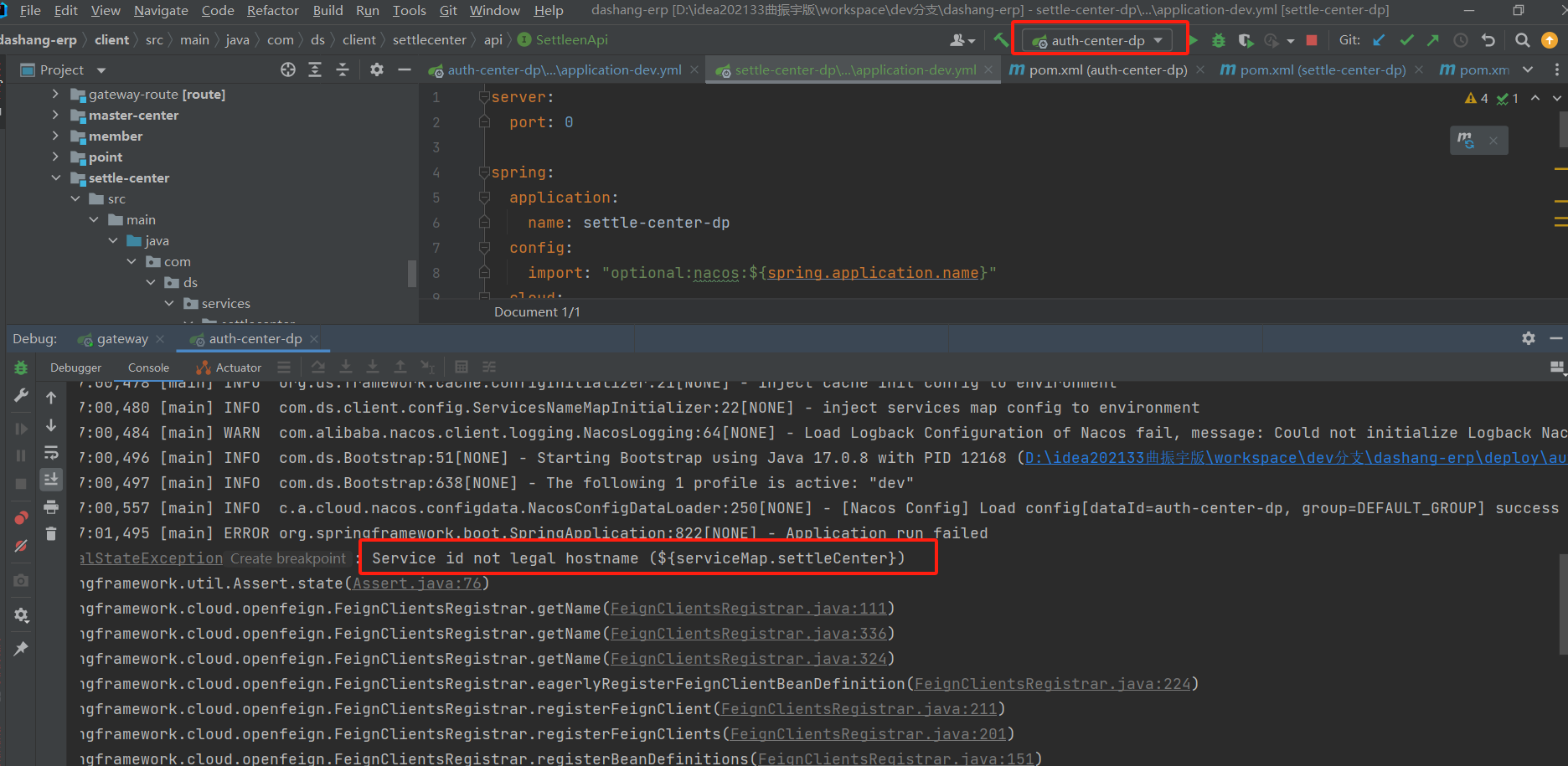Open FeignClientsRegistrar.java:111 link
This screenshot has width=1568, height=766.
point(748,609)
